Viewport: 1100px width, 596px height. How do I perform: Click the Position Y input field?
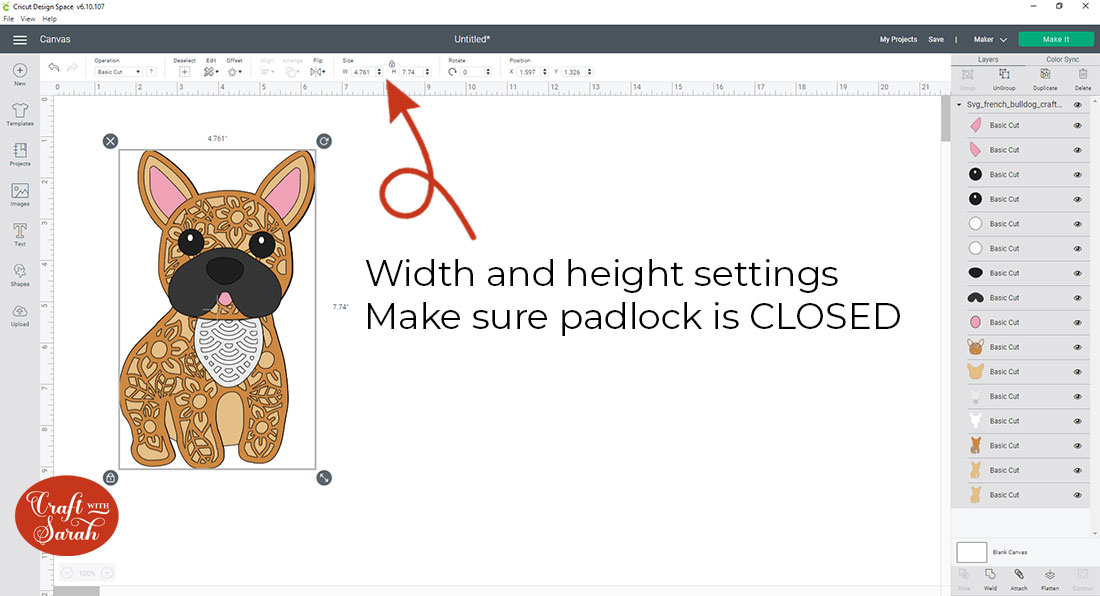[574, 72]
